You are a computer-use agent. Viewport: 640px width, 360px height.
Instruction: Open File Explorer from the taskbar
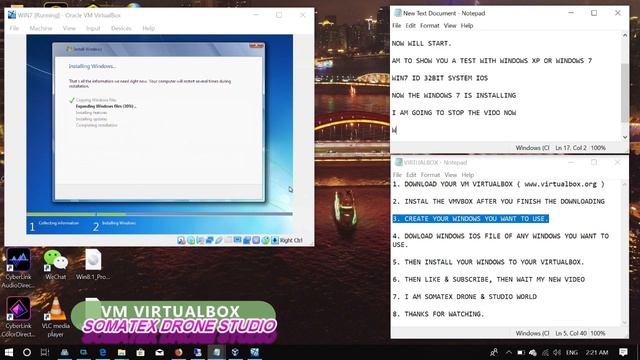(122, 352)
